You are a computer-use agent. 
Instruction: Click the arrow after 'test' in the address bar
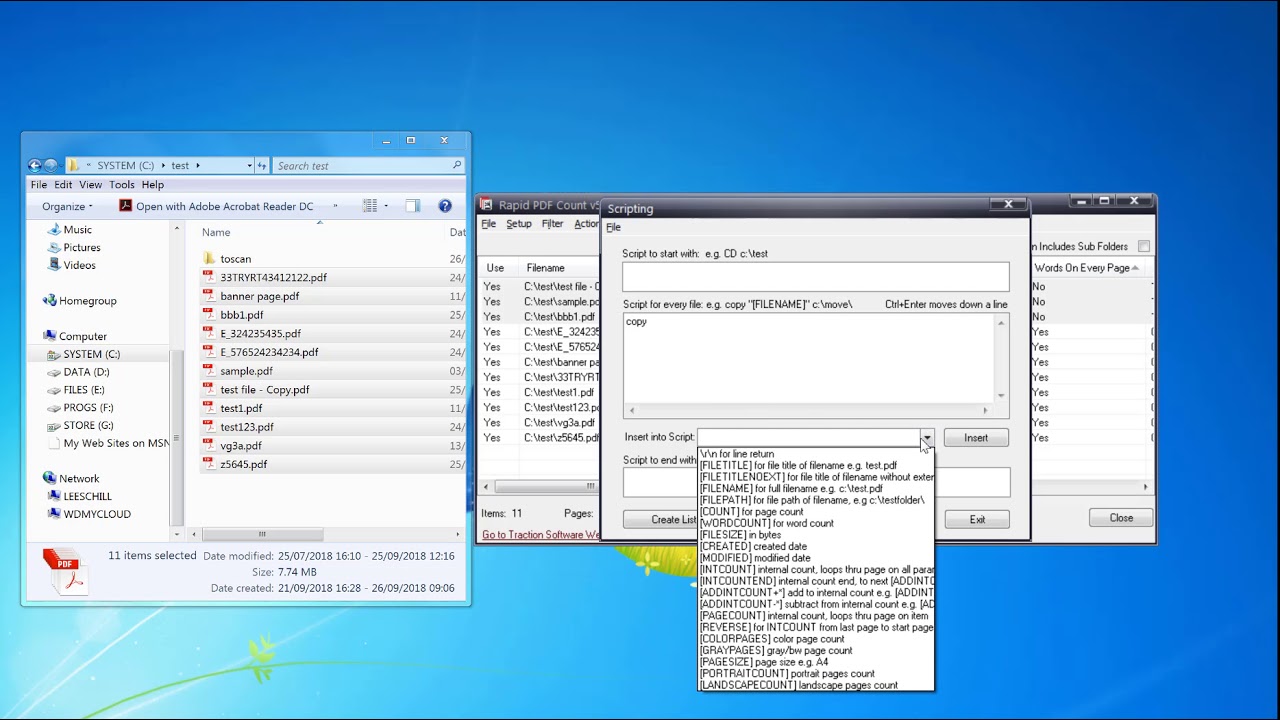198,165
